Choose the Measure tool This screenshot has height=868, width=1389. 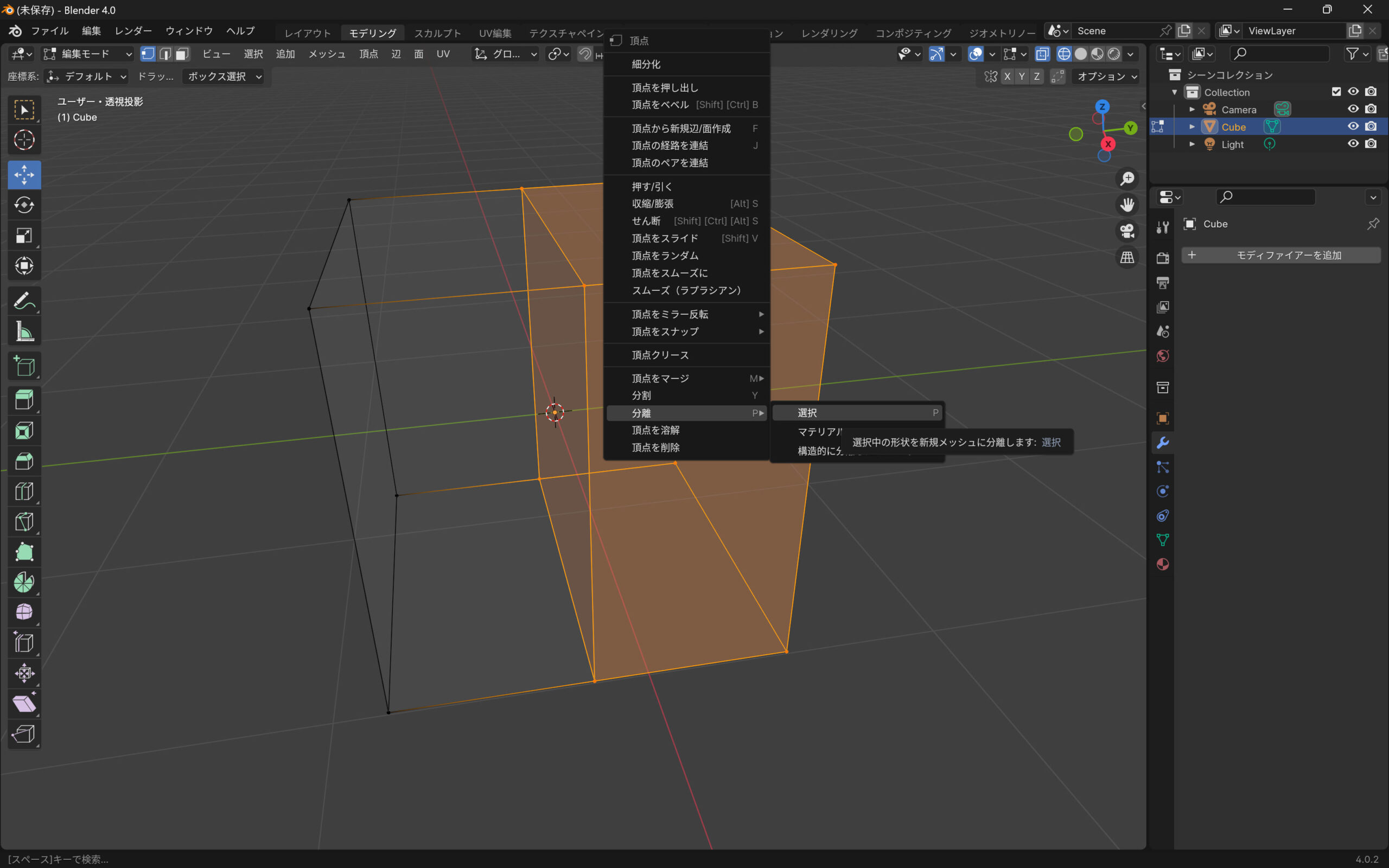coord(24,331)
